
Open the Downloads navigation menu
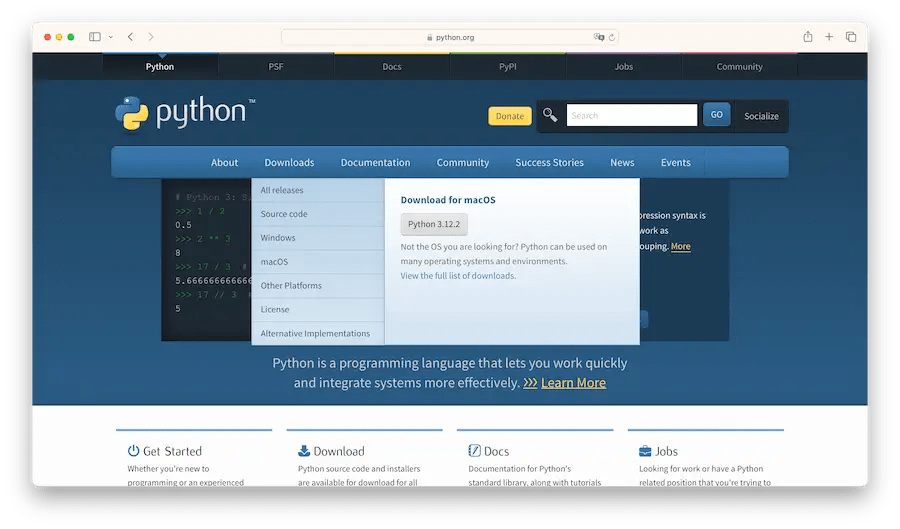289,162
